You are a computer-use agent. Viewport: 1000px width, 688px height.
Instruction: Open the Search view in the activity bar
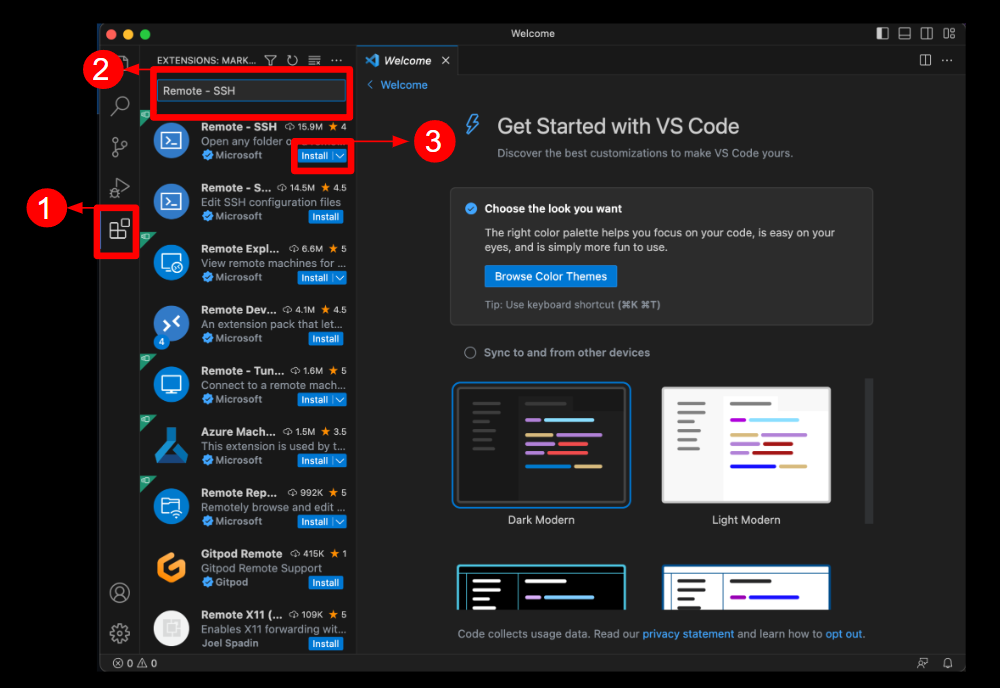pyautogui.click(x=120, y=105)
